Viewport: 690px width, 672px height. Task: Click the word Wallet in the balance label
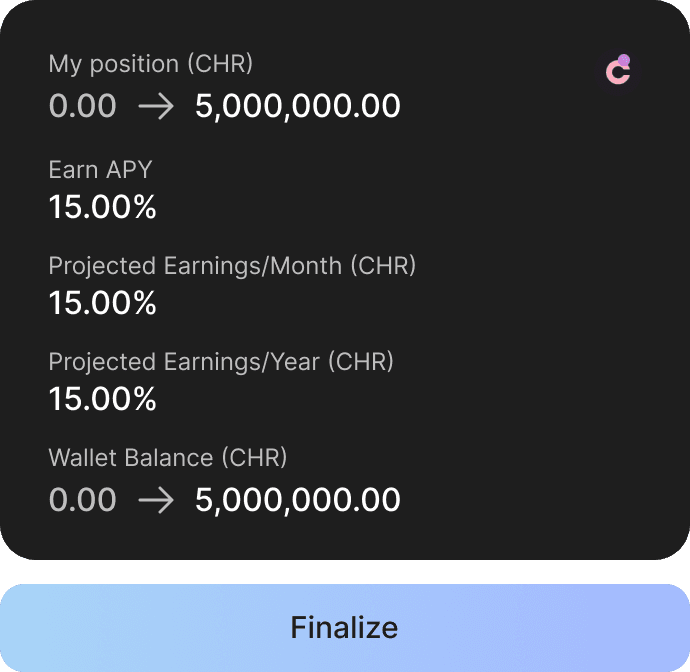81,458
